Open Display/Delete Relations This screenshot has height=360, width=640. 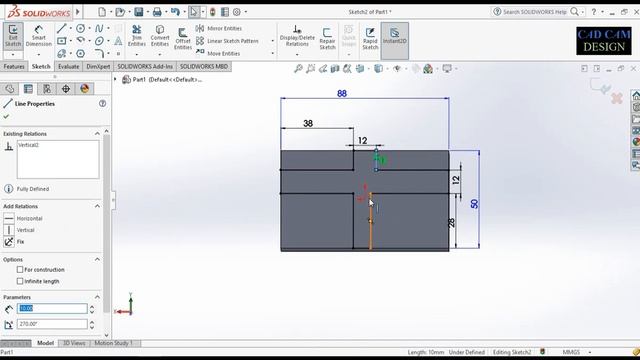tap(297, 36)
